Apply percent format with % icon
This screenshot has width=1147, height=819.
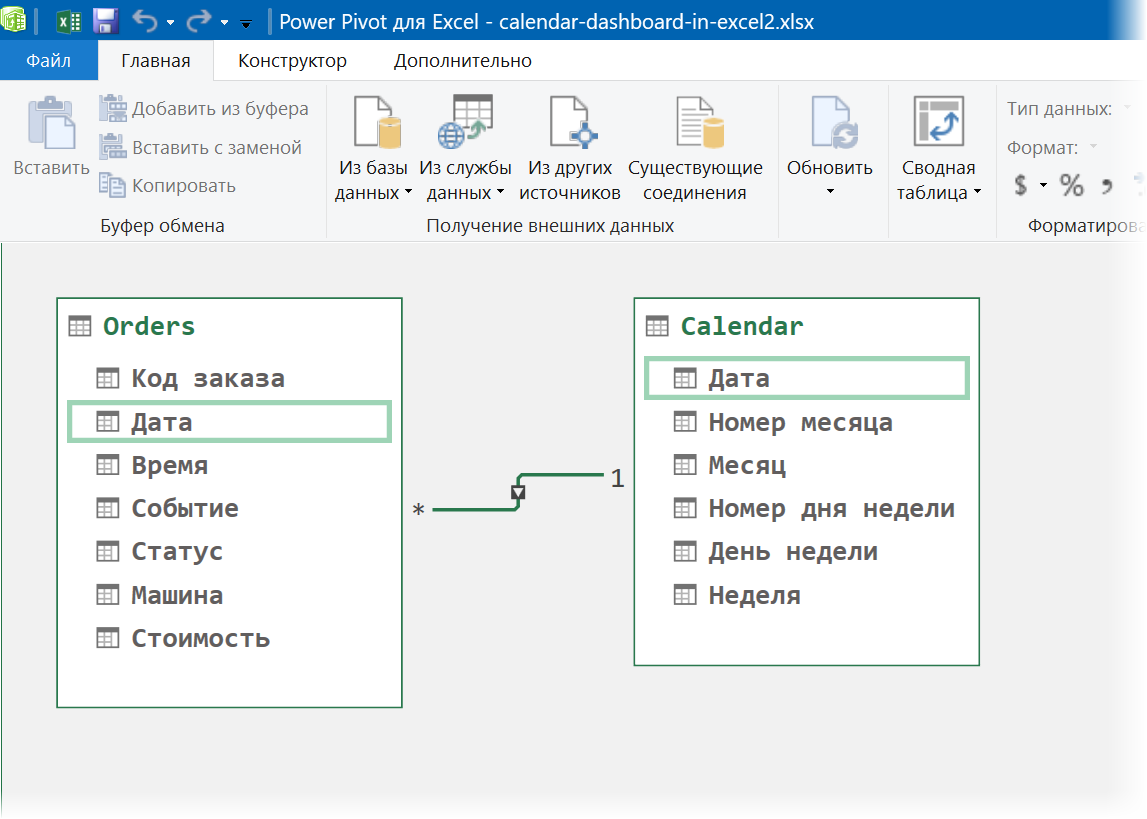pyautogui.click(x=1072, y=185)
